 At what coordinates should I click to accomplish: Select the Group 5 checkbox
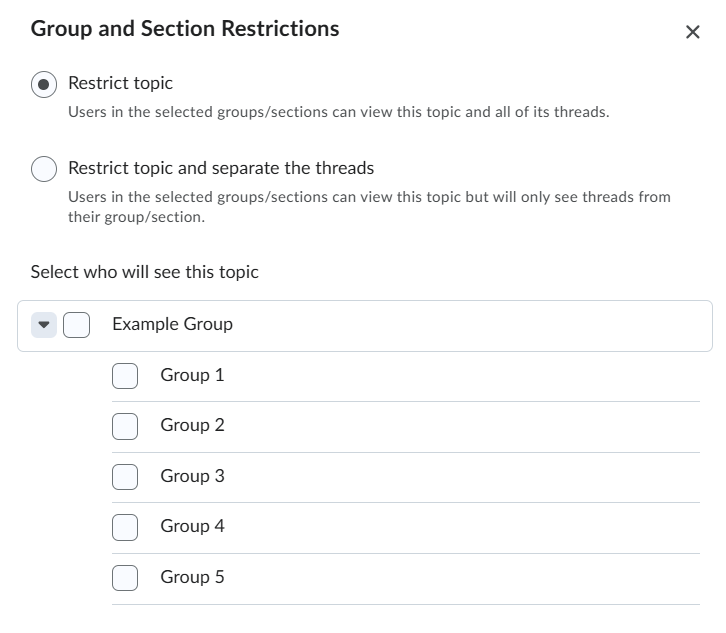[125, 578]
